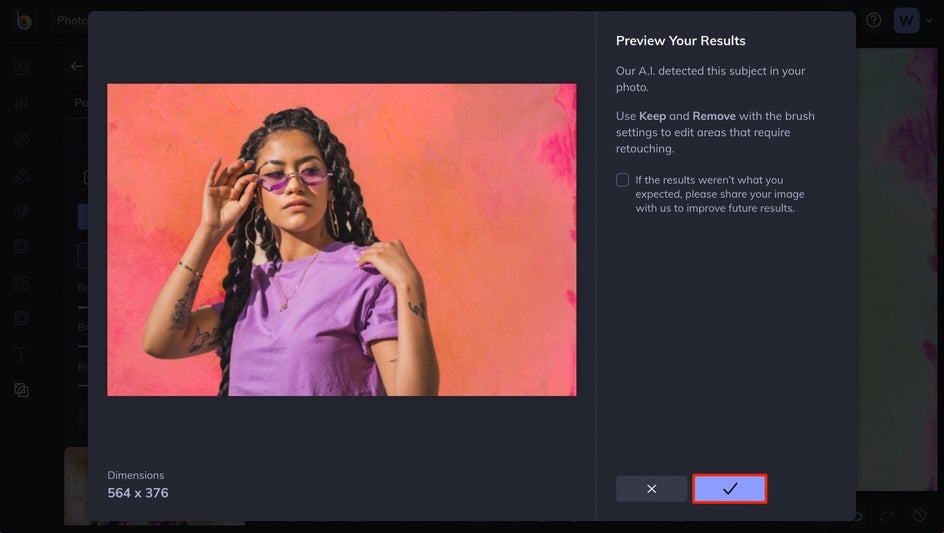Open the Edit sliders sidebar icon
This screenshot has height=533, width=944.
(22, 104)
